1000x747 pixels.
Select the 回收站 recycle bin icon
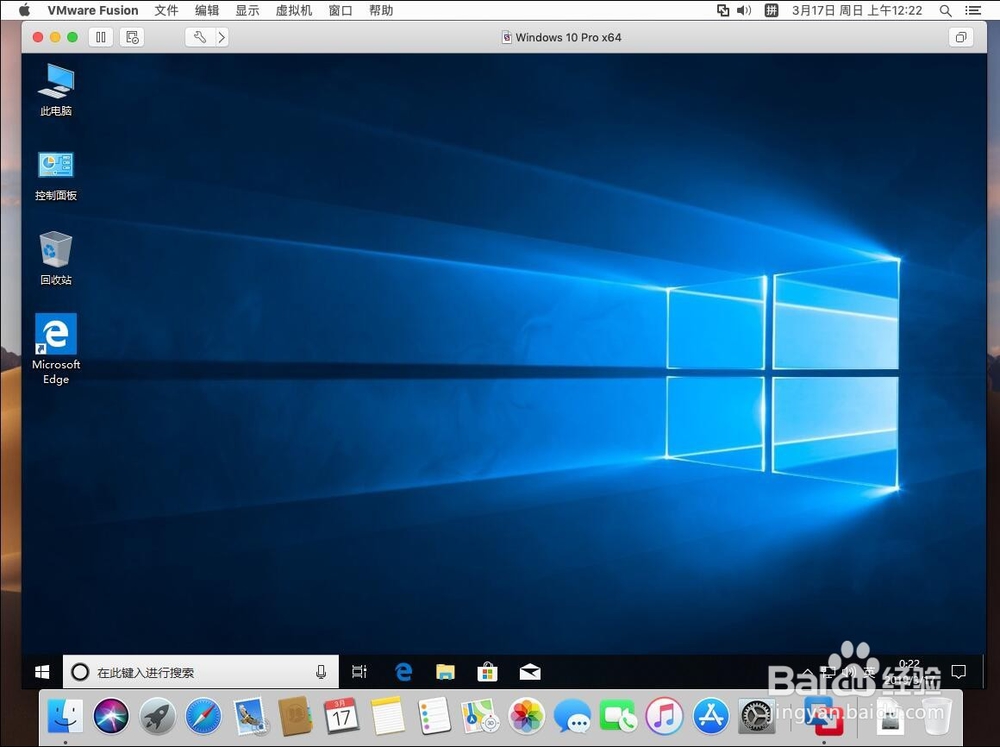pos(56,258)
